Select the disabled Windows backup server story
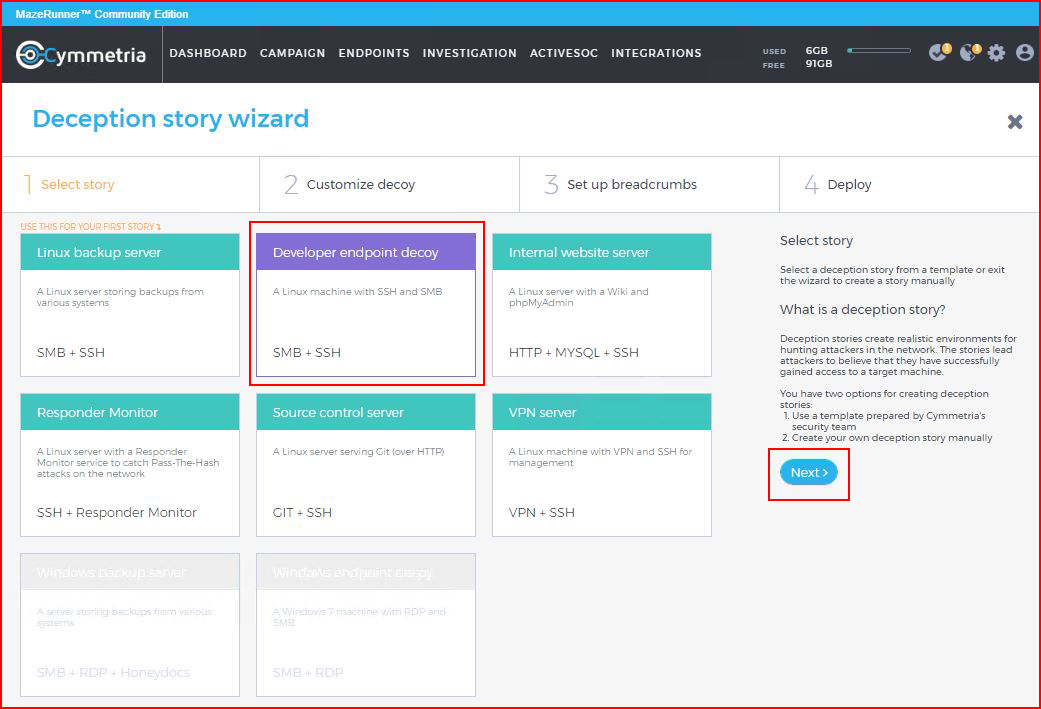Image resolution: width=1041 pixels, height=709 pixels. point(130,625)
